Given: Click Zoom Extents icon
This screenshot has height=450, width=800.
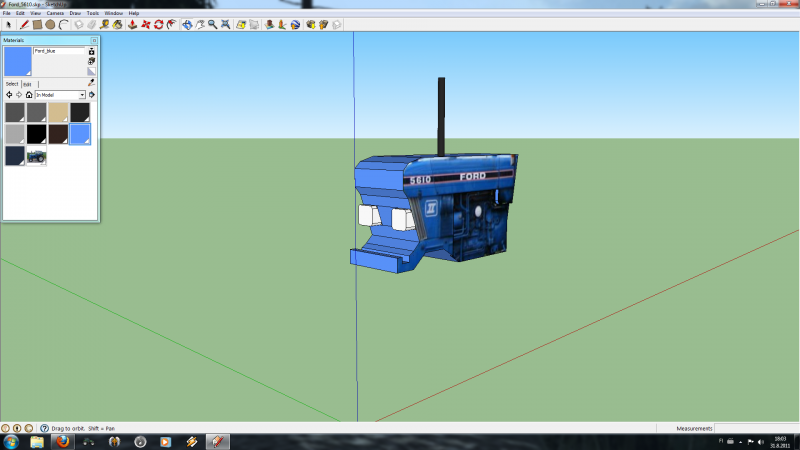Looking at the screenshot, I should click(x=225, y=24).
